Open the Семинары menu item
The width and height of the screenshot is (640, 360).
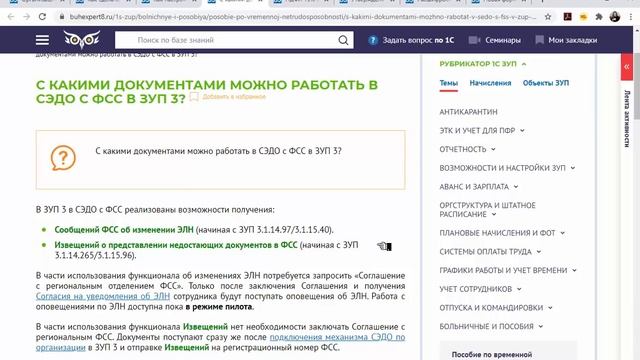coord(503,40)
